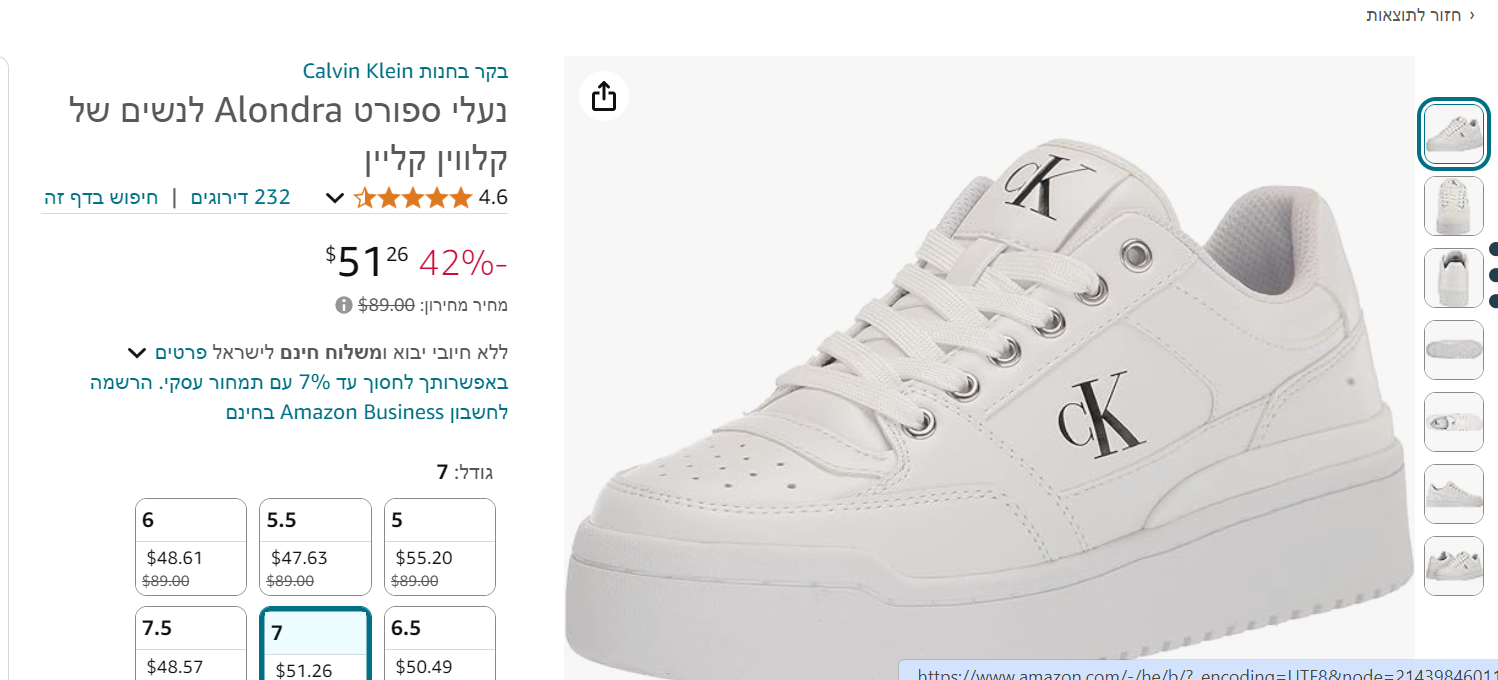Viewport: 1498px width, 680px height.
Task: Select the last shoe thumbnail
Action: 1453,566
